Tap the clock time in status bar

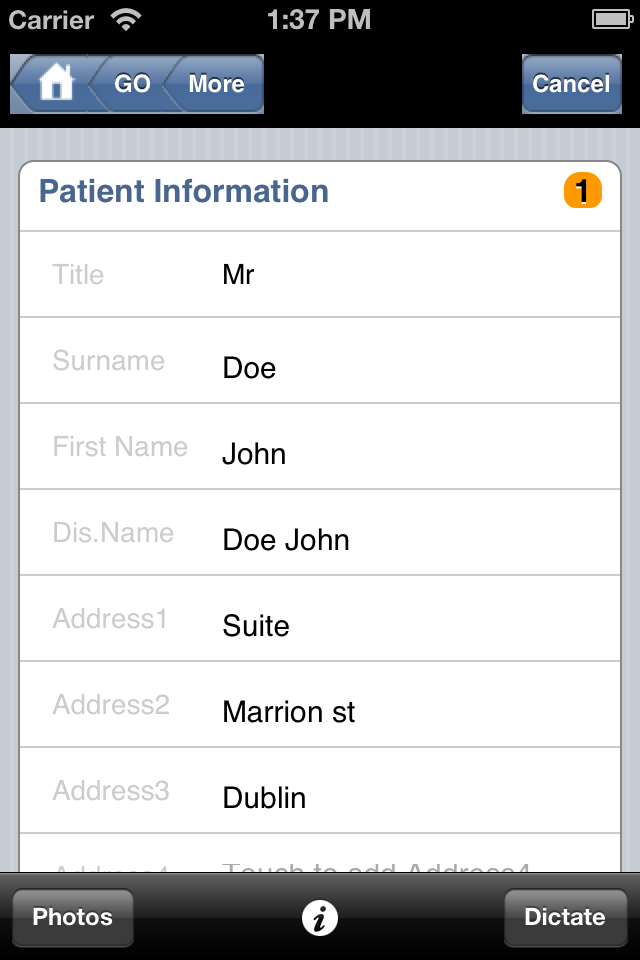pos(319,20)
